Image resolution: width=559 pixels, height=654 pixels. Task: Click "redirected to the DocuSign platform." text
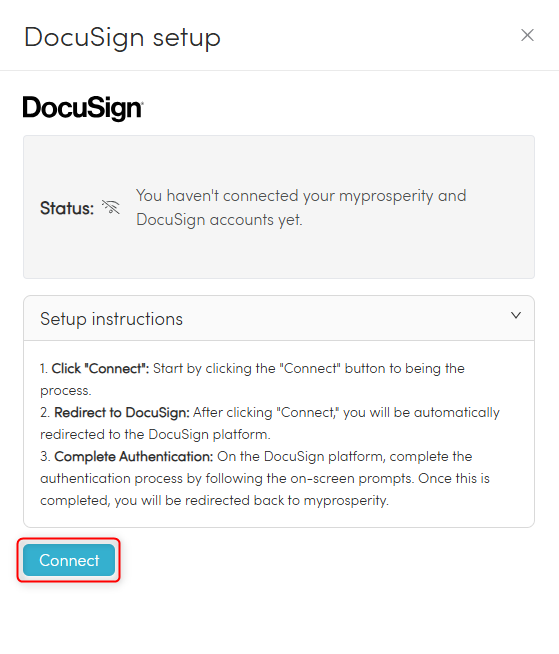pos(155,434)
